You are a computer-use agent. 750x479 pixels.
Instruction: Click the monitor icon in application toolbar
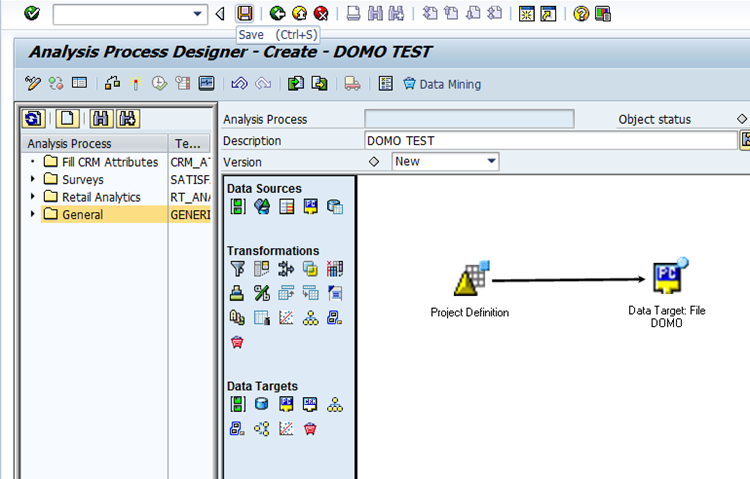[207, 83]
